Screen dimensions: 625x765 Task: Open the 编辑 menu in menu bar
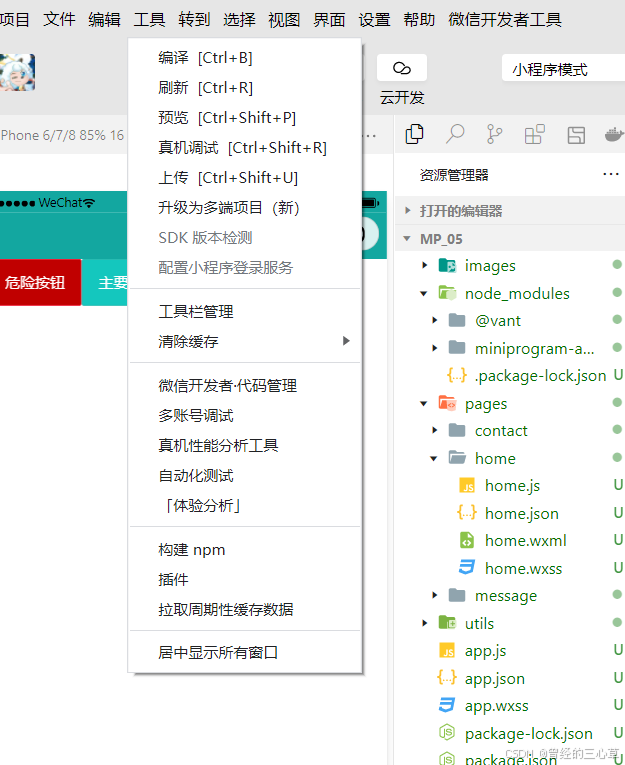point(104,20)
